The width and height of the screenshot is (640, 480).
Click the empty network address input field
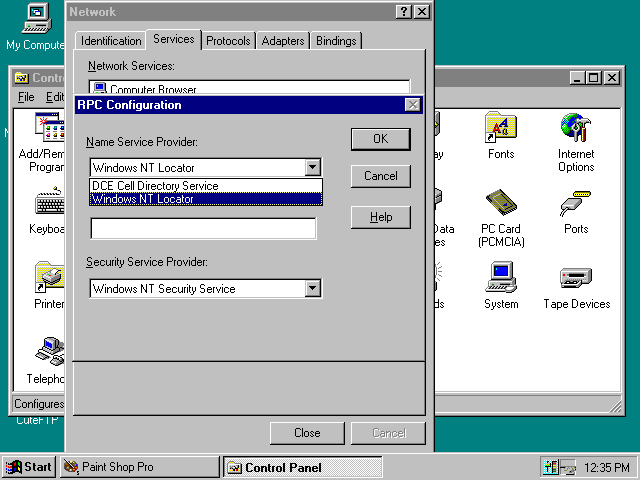click(x=203, y=228)
